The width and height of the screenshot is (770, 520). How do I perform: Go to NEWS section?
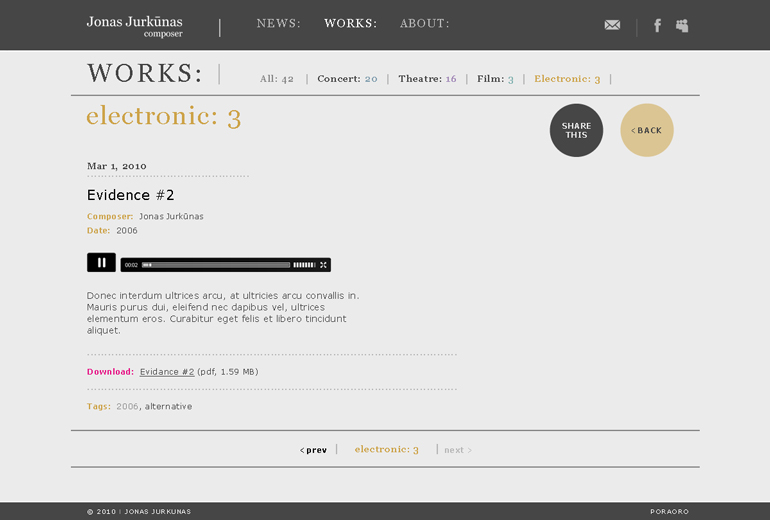[x=278, y=23]
